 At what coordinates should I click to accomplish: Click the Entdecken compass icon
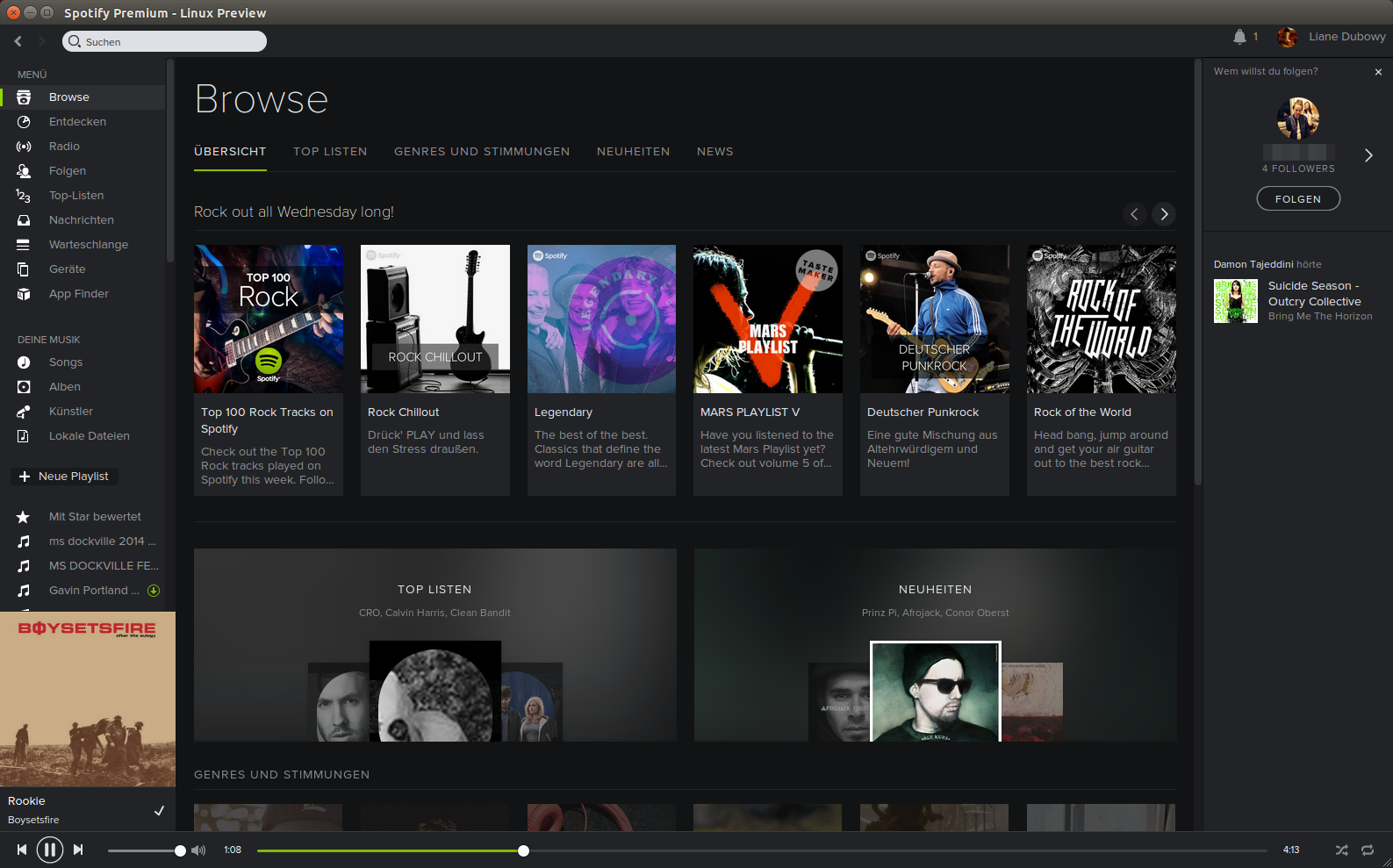click(x=24, y=122)
